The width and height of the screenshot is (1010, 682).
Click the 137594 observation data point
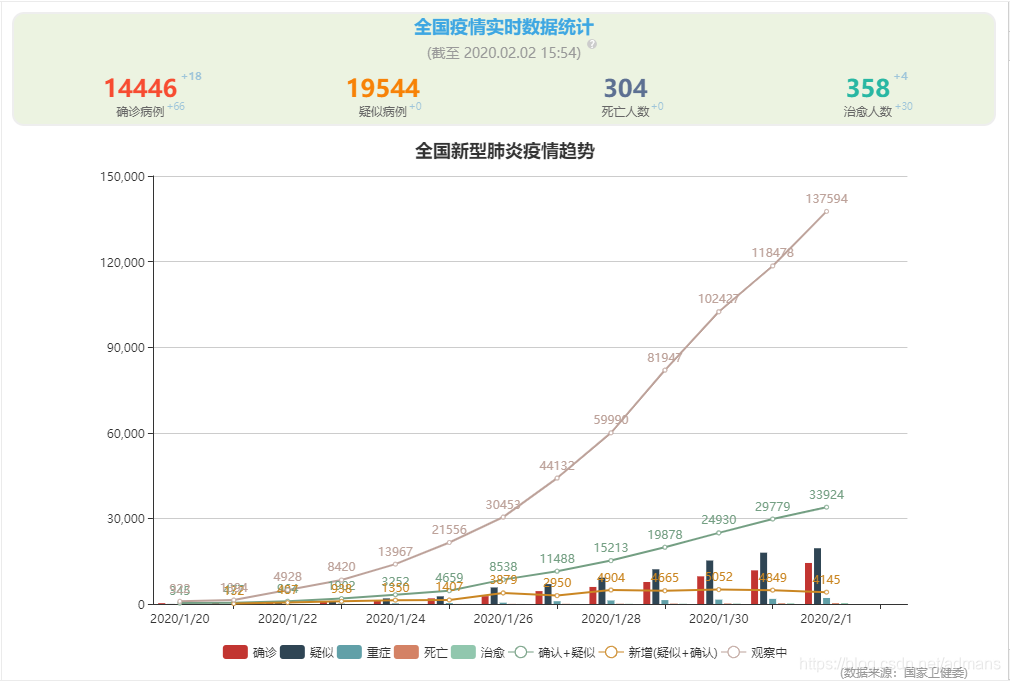click(x=826, y=211)
